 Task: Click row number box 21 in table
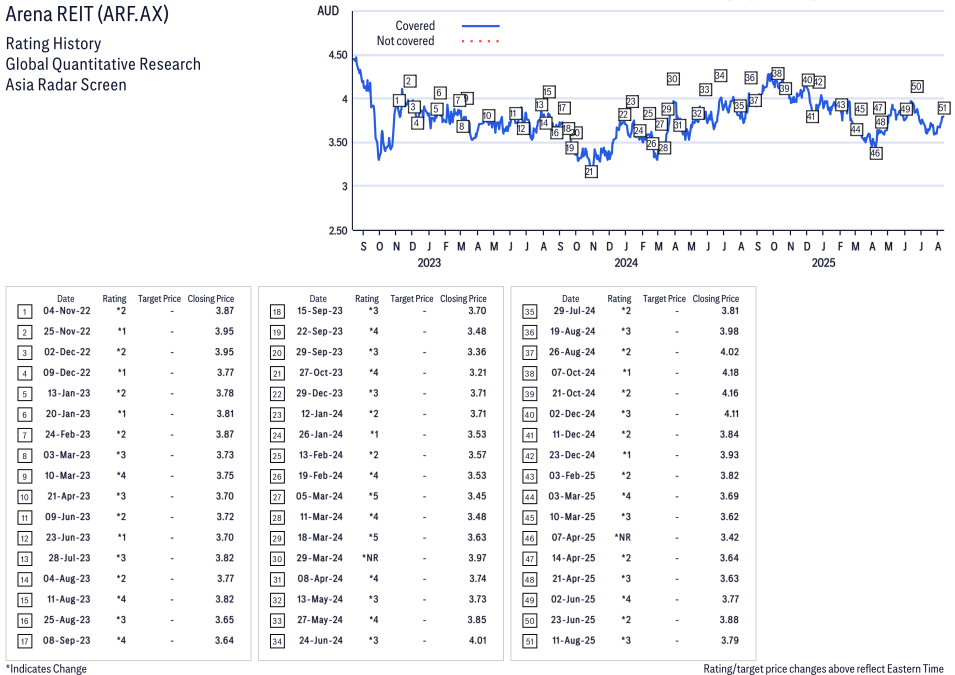click(277, 374)
